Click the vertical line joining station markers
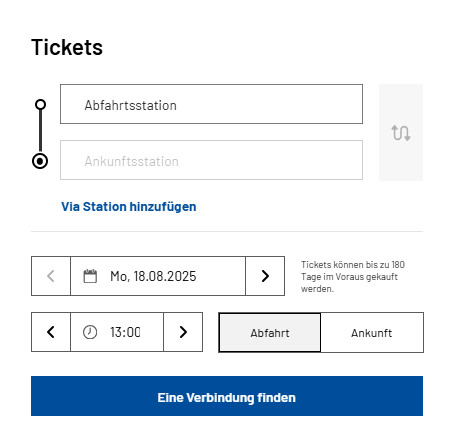Screen dimensions: 451x445 pos(40,131)
